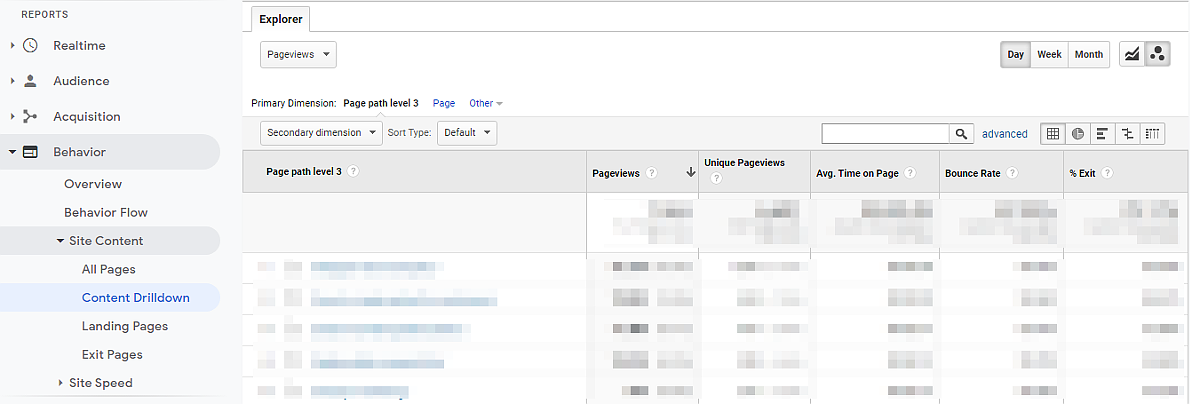
Task: Switch to line chart view
Action: 1132,55
